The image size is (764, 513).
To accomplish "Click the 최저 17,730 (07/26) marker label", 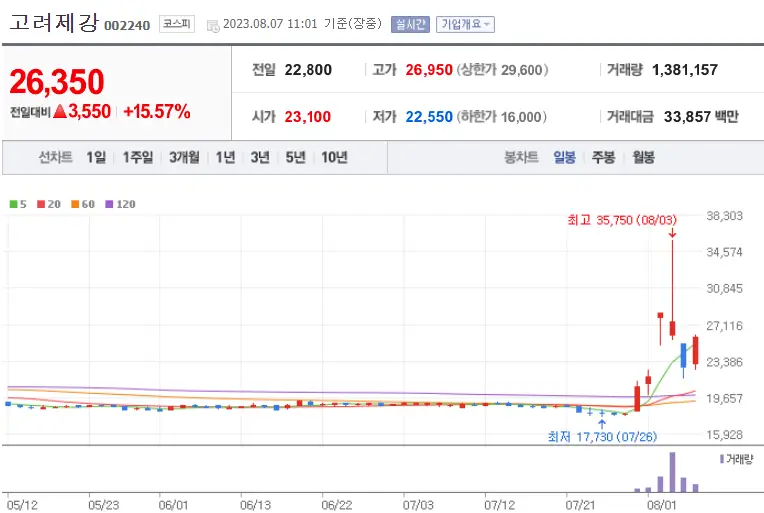I will click(x=602, y=437).
